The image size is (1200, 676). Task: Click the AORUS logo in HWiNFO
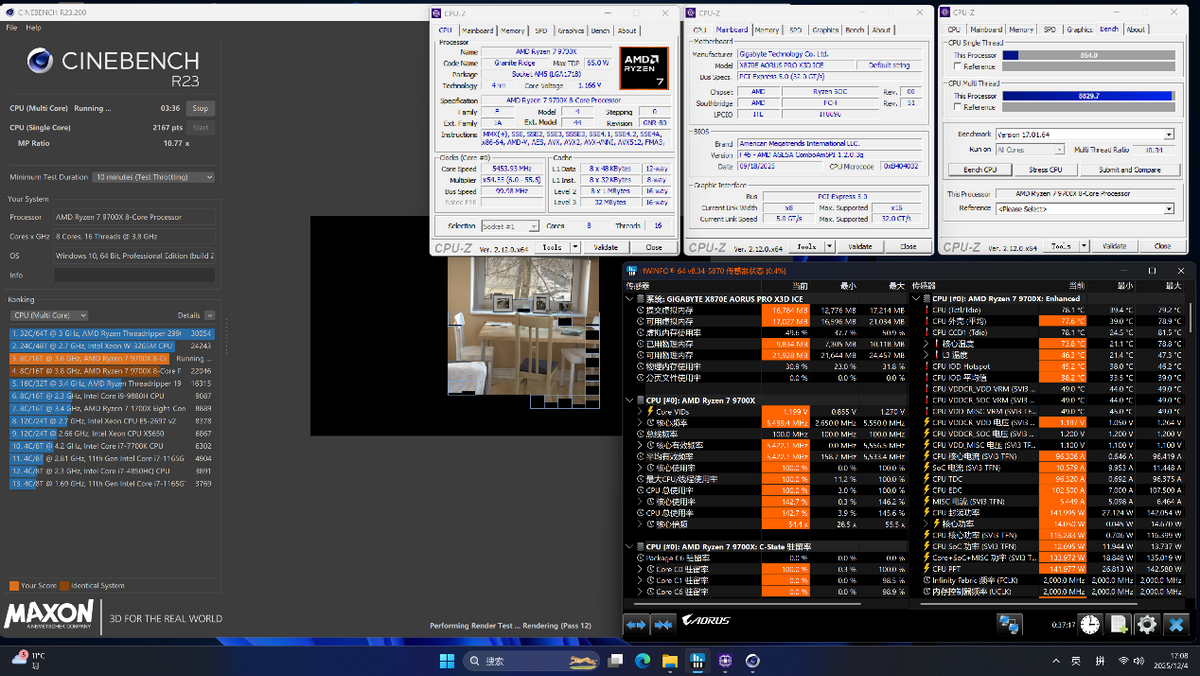click(x=705, y=622)
